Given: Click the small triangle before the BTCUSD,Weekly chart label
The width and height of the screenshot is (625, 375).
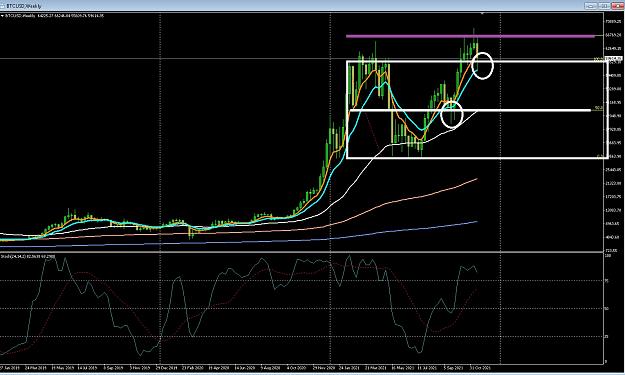Looking at the screenshot, I should (2, 16).
